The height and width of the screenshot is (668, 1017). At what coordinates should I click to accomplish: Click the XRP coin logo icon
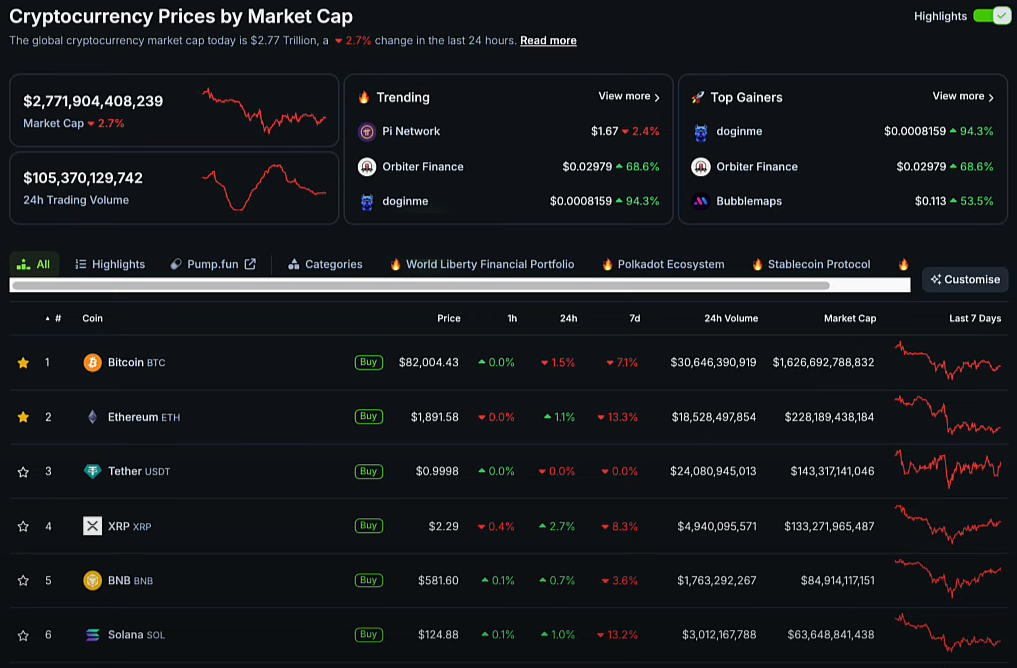pyautogui.click(x=92, y=526)
